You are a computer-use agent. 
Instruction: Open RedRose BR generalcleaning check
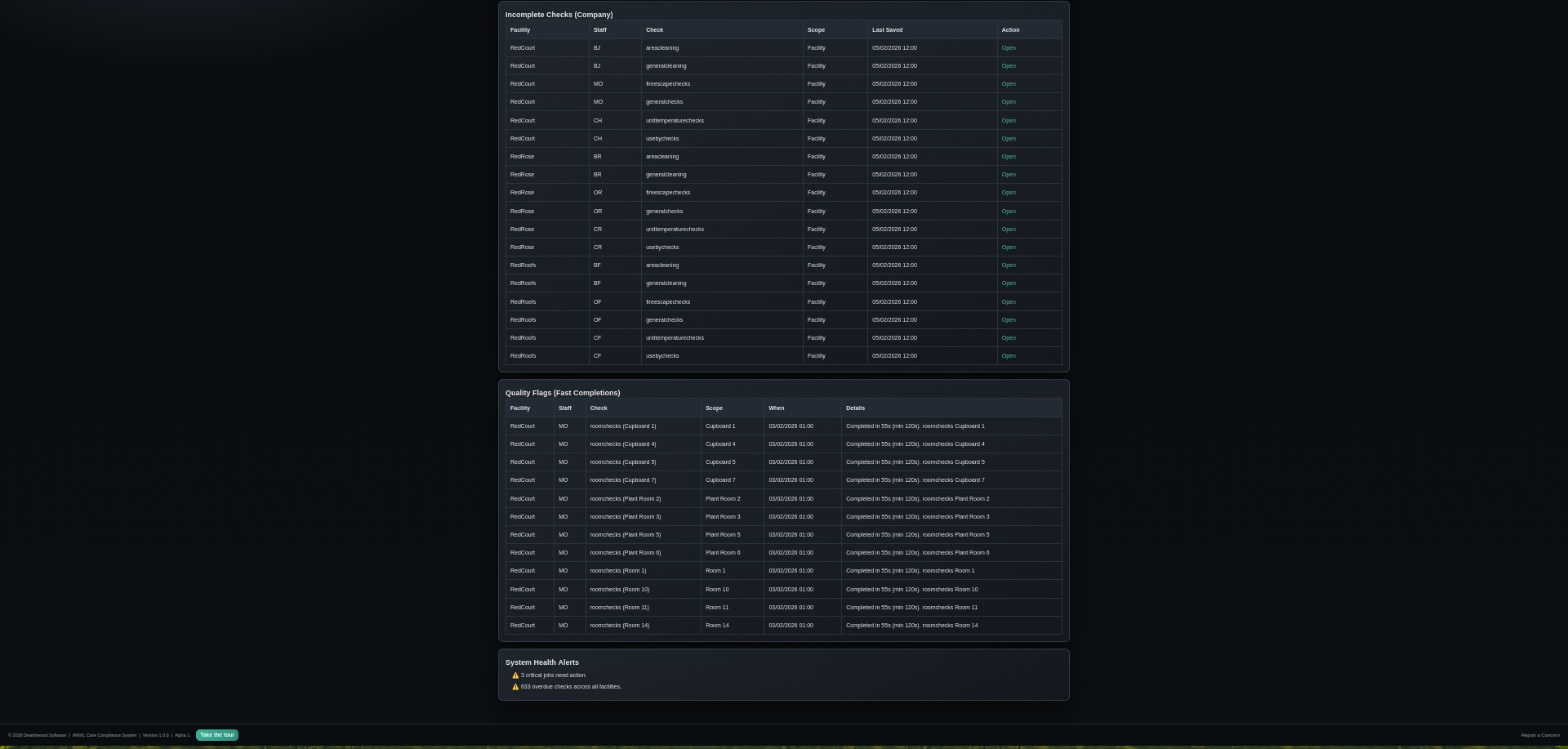coord(1009,175)
